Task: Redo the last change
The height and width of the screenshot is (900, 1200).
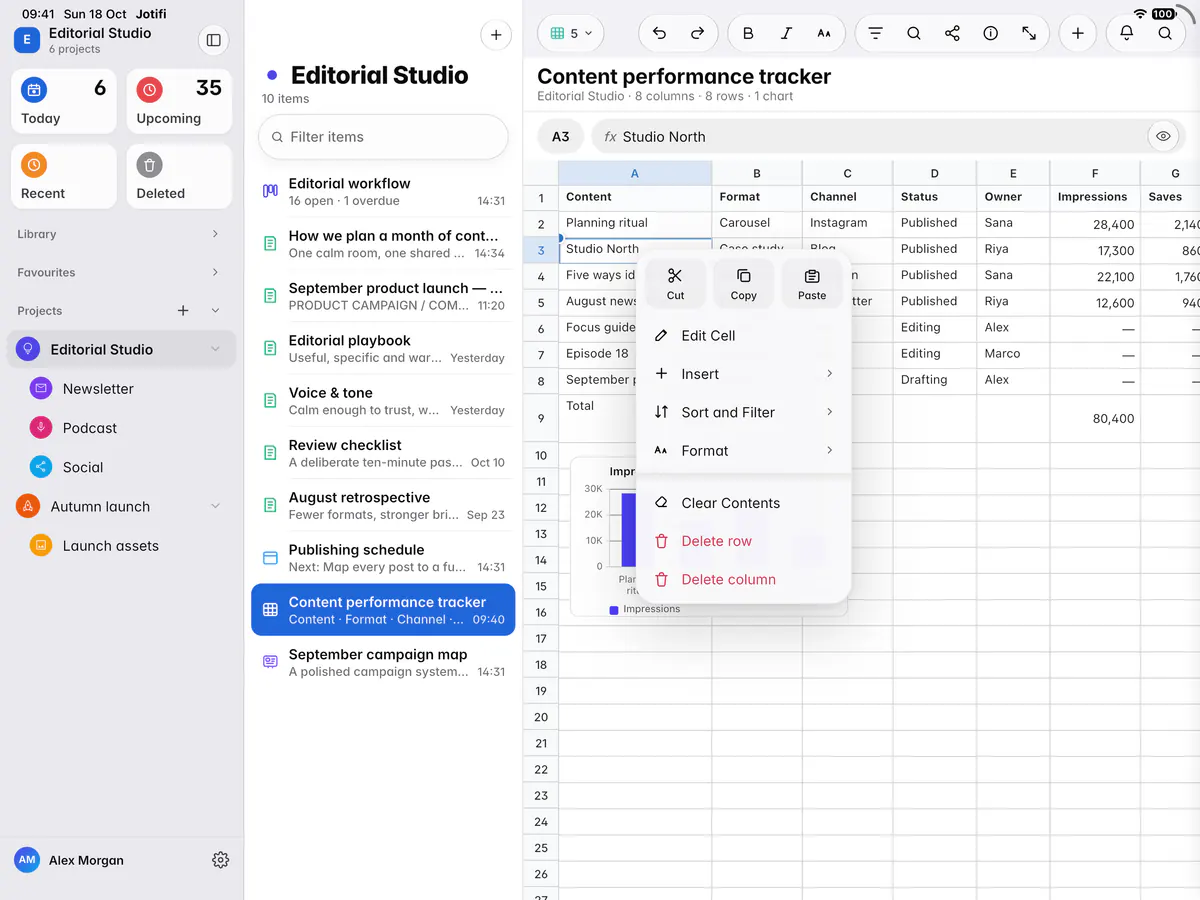Action: (697, 33)
